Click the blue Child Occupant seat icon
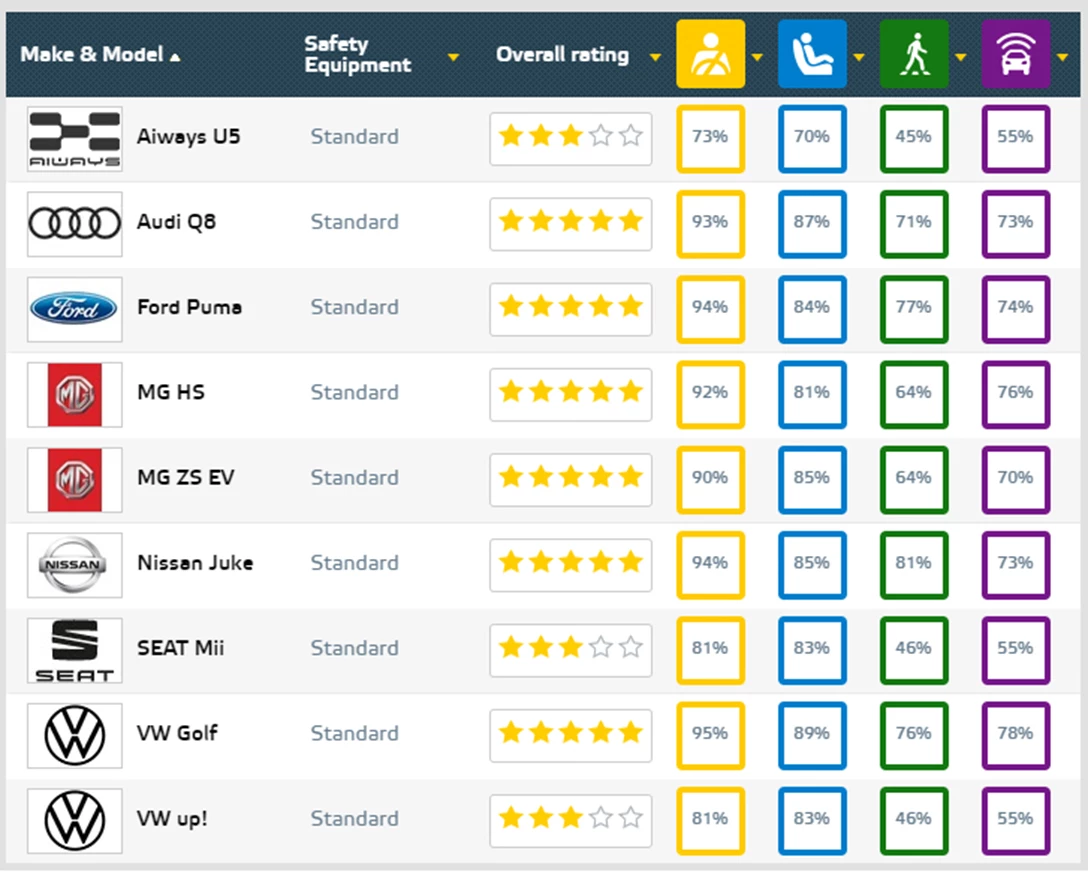The width and height of the screenshot is (1088, 872). coord(812,54)
